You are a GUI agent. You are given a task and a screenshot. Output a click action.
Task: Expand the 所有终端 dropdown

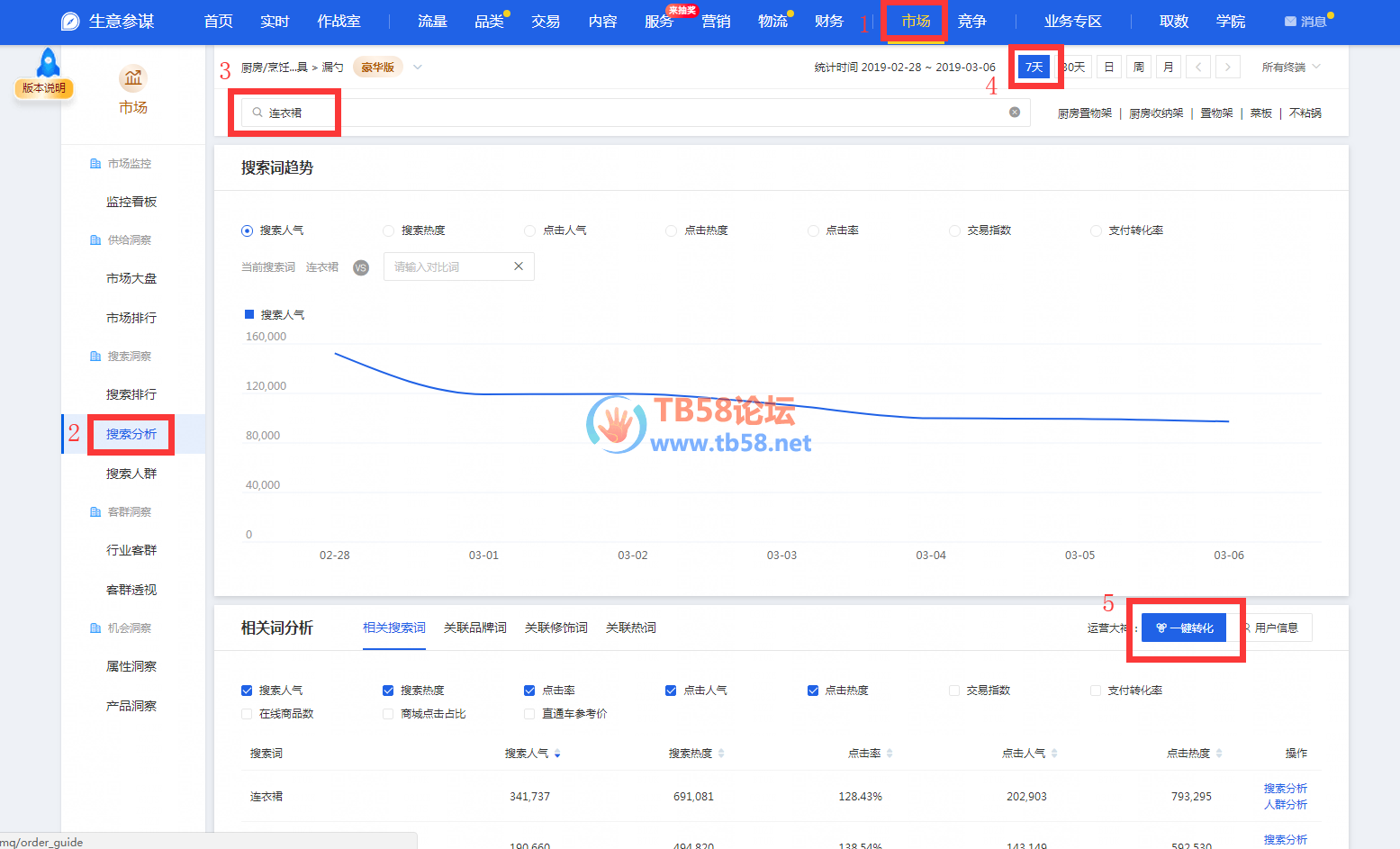(x=1291, y=67)
